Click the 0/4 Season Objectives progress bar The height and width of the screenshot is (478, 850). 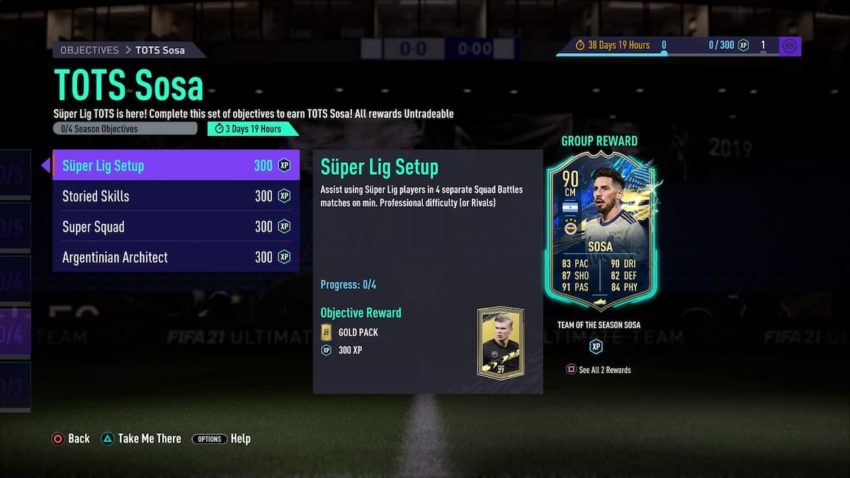tap(125, 129)
